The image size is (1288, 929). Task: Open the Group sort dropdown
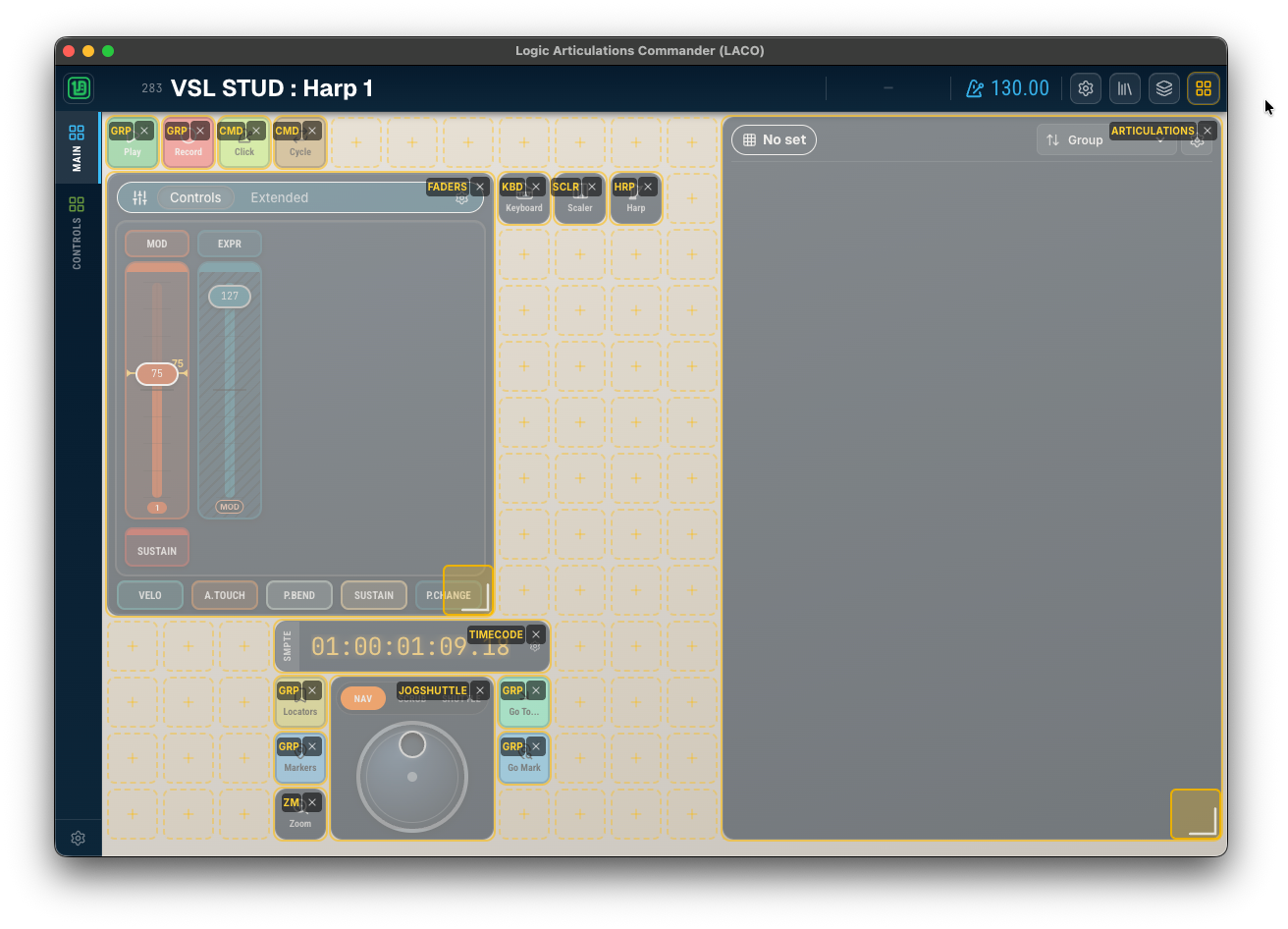[x=1106, y=139]
